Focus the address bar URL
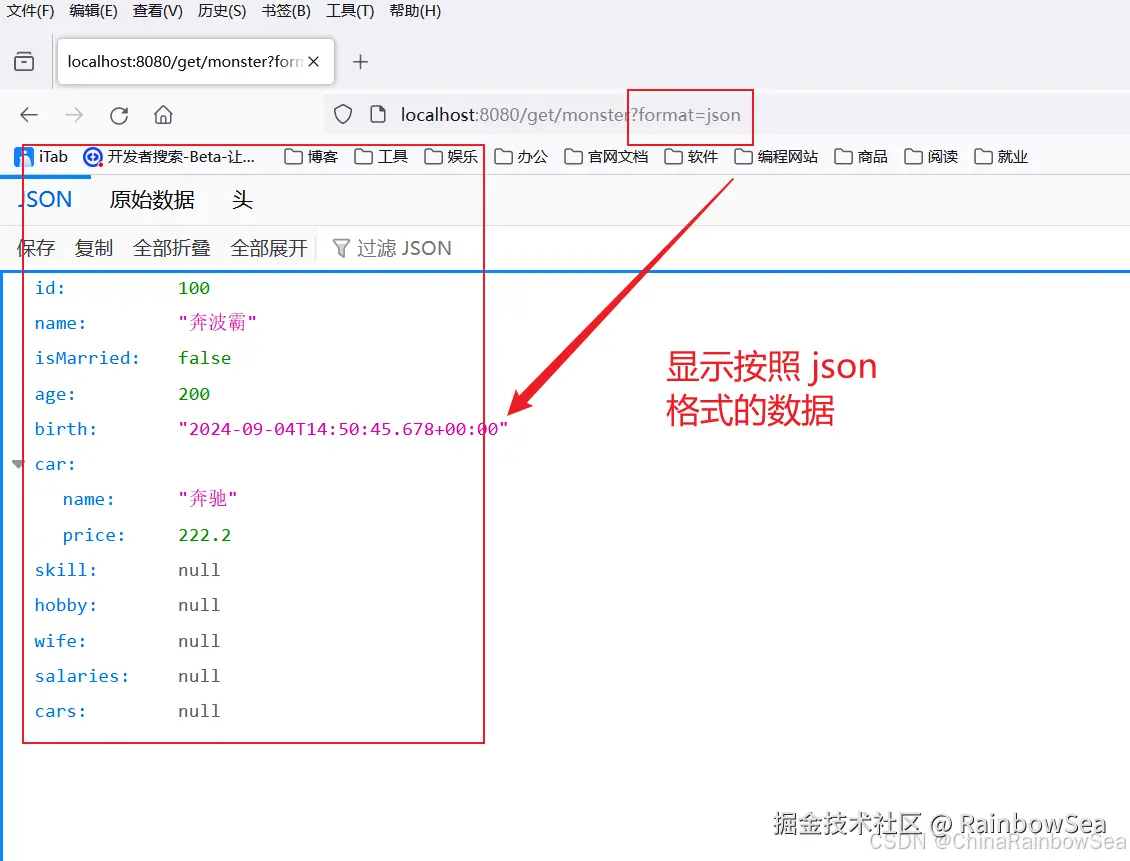Image resolution: width=1130 pixels, height=861 pixels. point(570,115)
